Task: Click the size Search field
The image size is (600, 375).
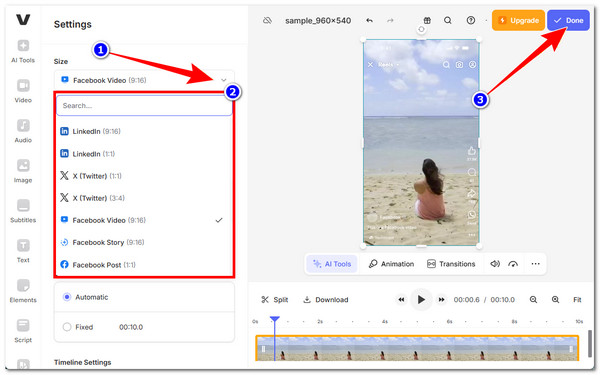Action: tap(144, 105)
